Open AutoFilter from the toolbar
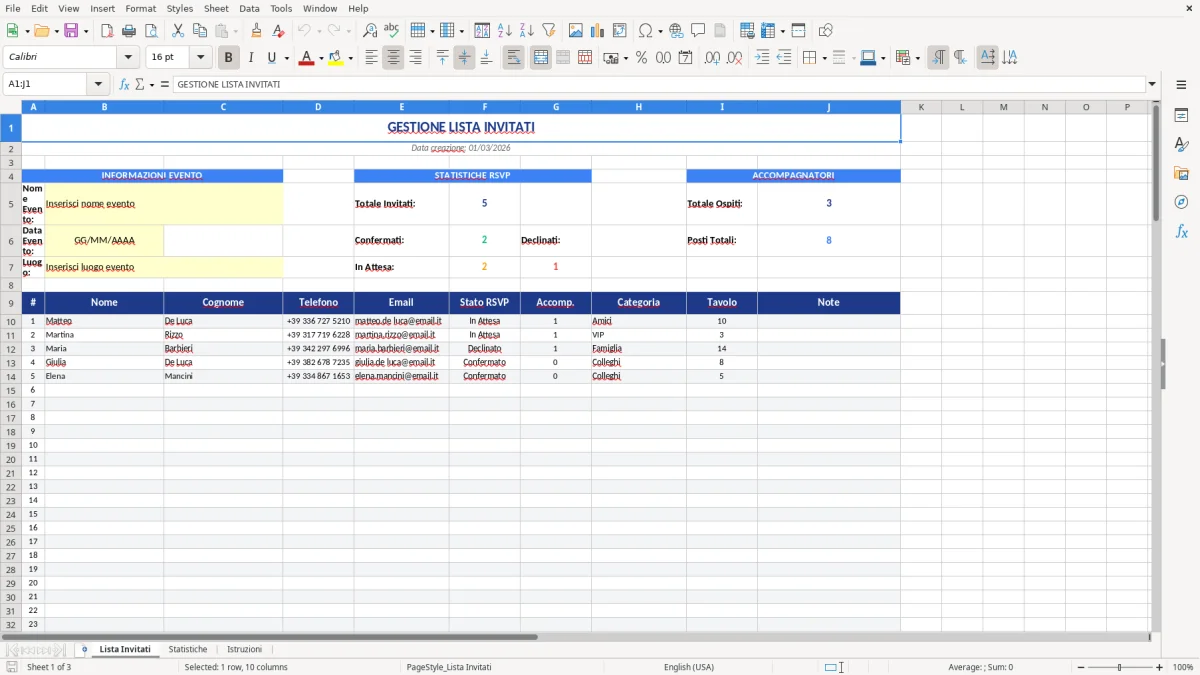 [x=548, y=30]
